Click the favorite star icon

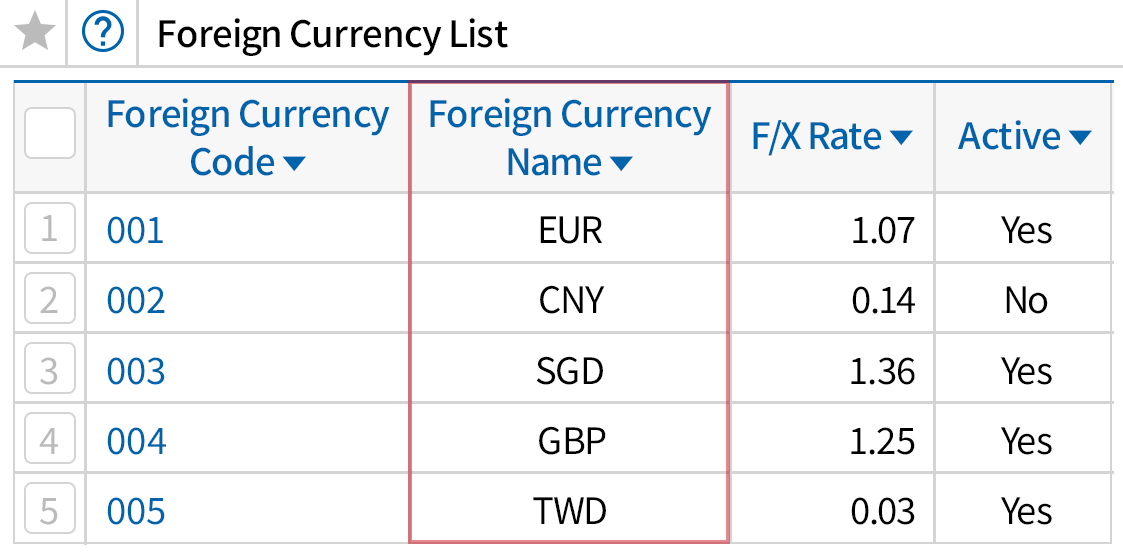[36, 34]
